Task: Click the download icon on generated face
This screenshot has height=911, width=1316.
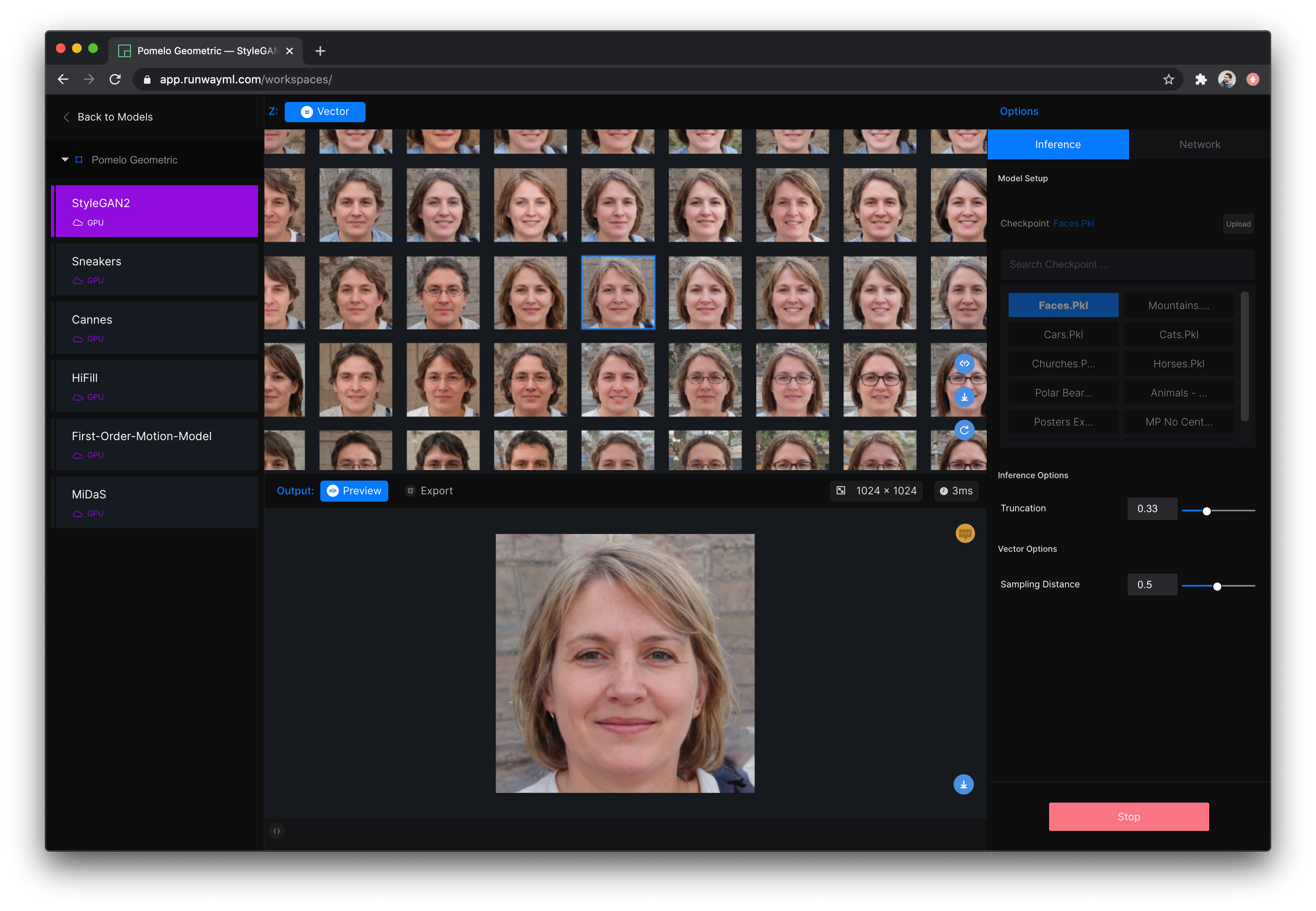Action: [x=963, y=784]
